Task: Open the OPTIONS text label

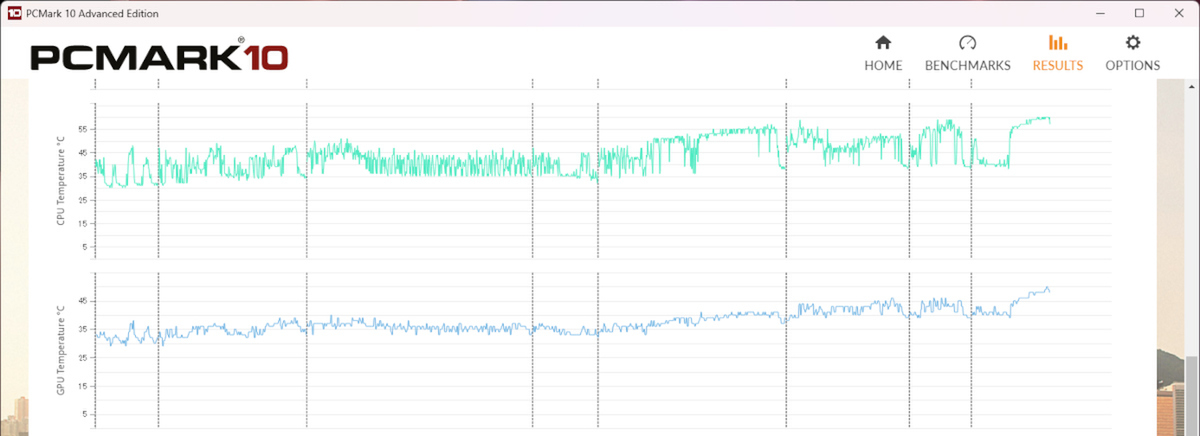Action: coord(1132,66)
